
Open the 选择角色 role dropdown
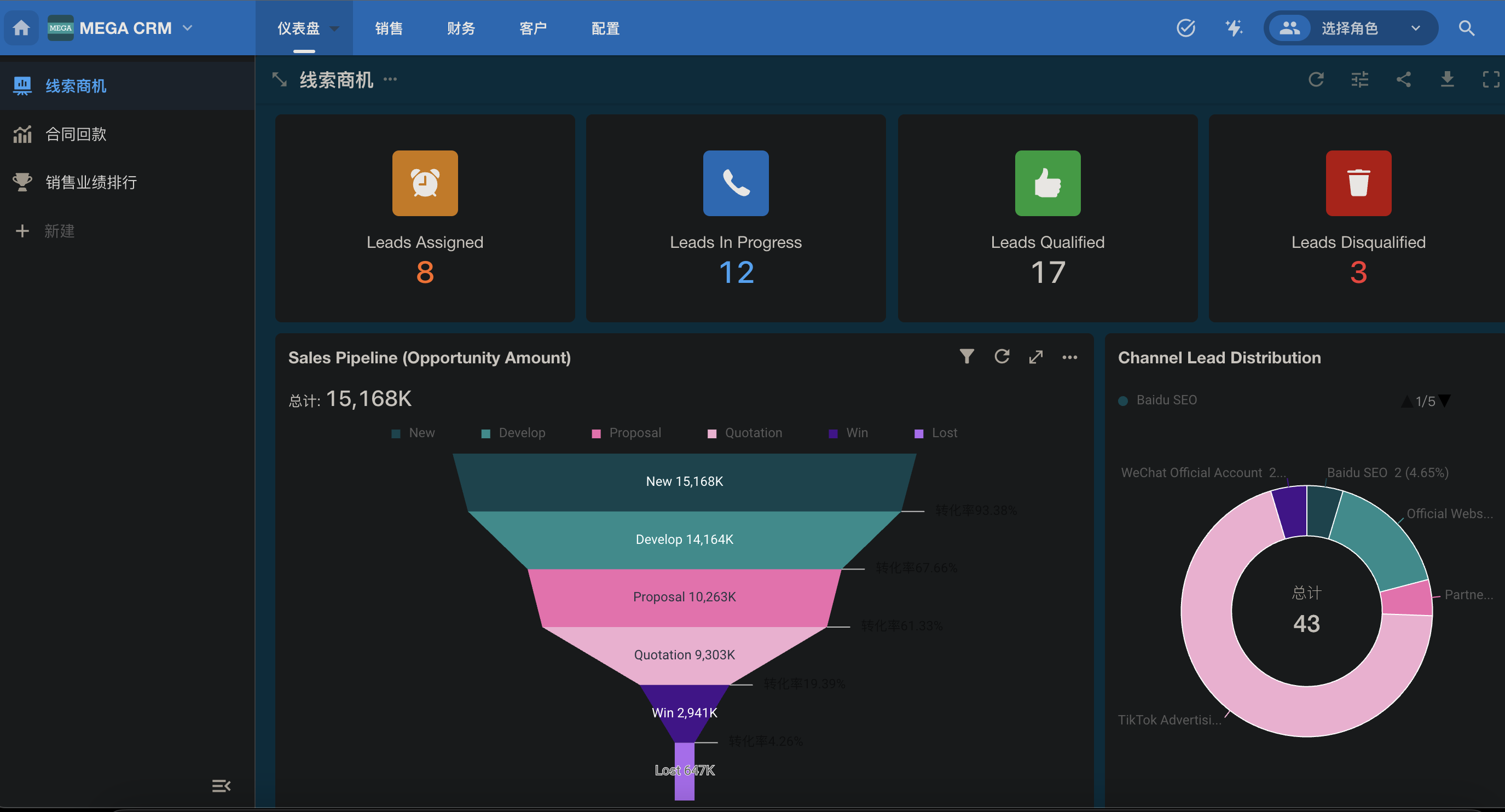[1350, 28]
